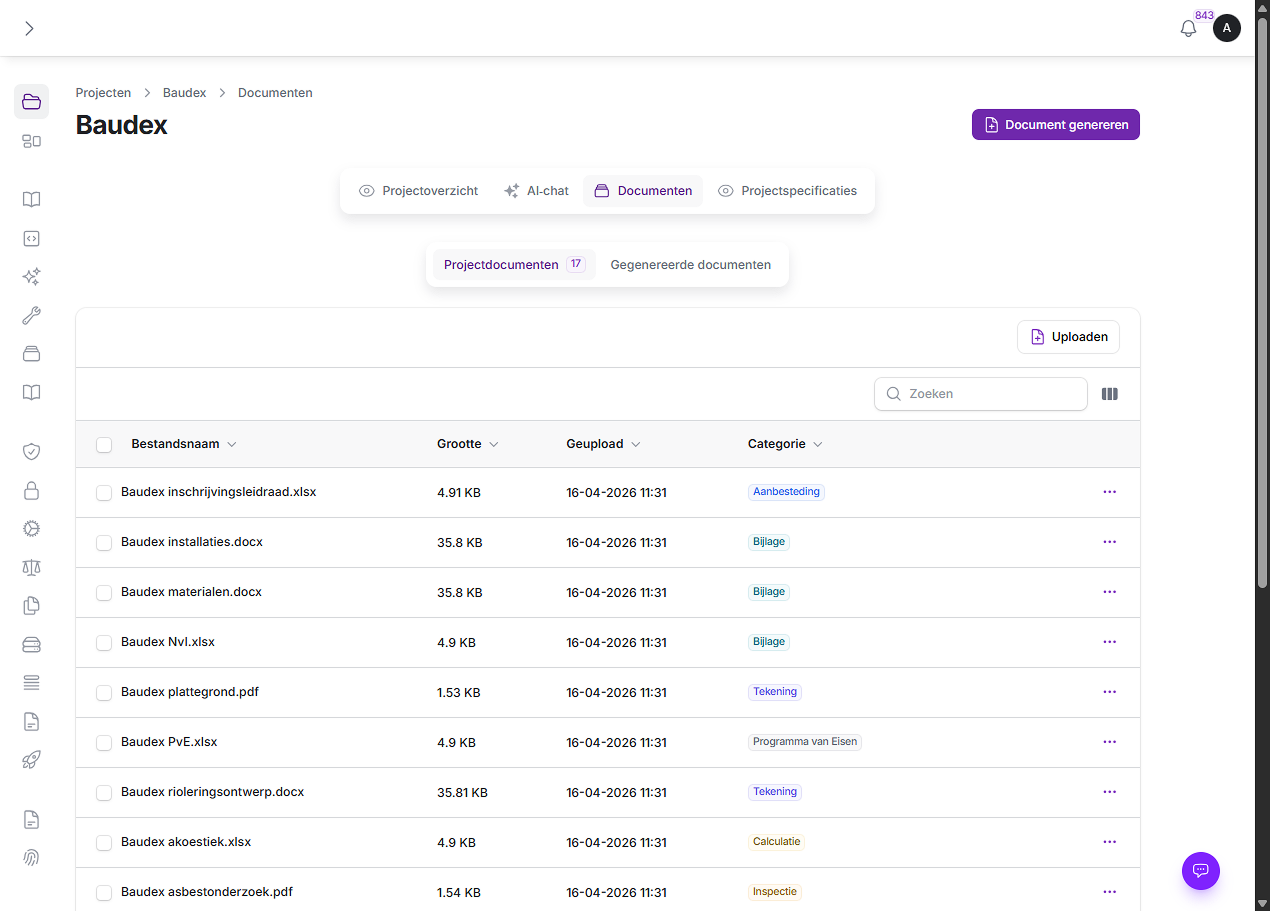Open the copy documents icon in sidebar
This screenshot has height=911, width=1270.
[31, 605]
